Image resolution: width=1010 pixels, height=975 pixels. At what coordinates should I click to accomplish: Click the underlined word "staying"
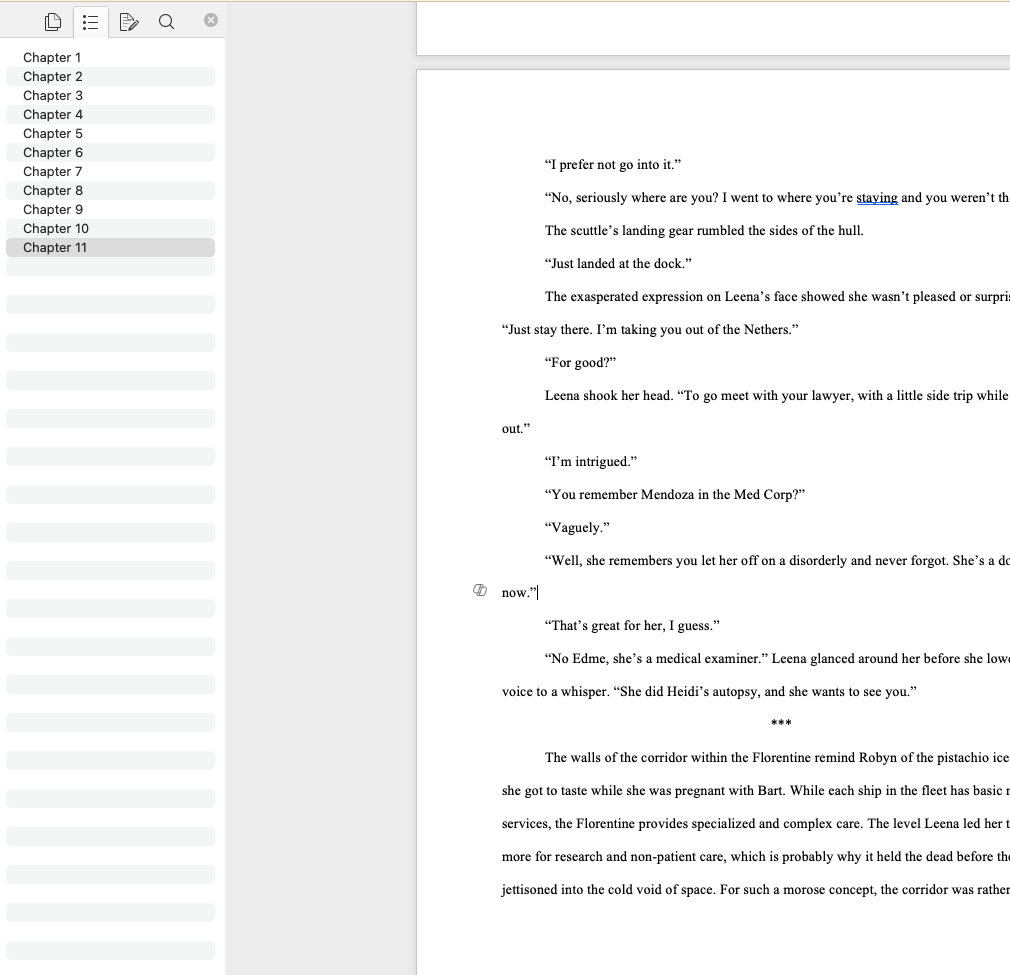pos(877,198)
